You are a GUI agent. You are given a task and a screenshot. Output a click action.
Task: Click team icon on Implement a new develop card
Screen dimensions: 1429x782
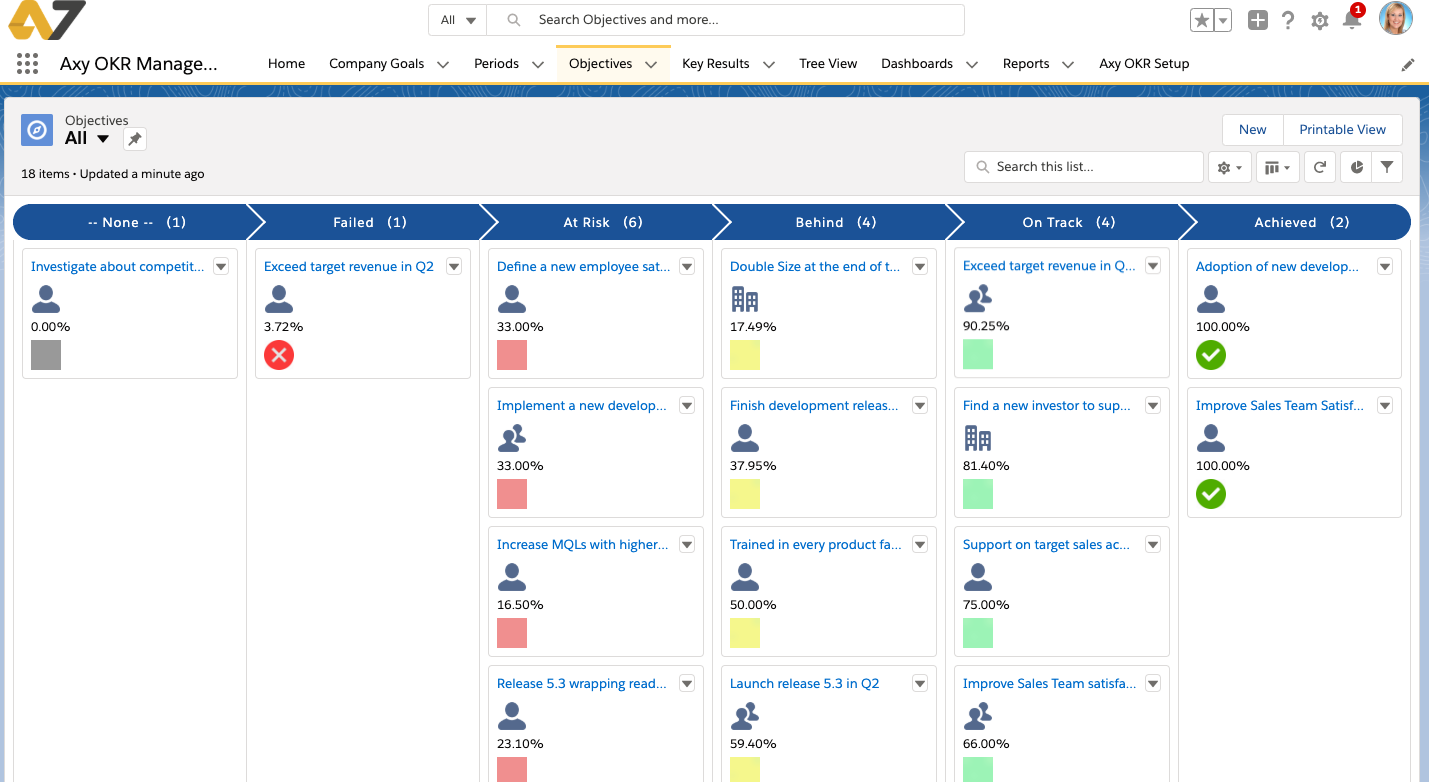(x=512, y=438)
